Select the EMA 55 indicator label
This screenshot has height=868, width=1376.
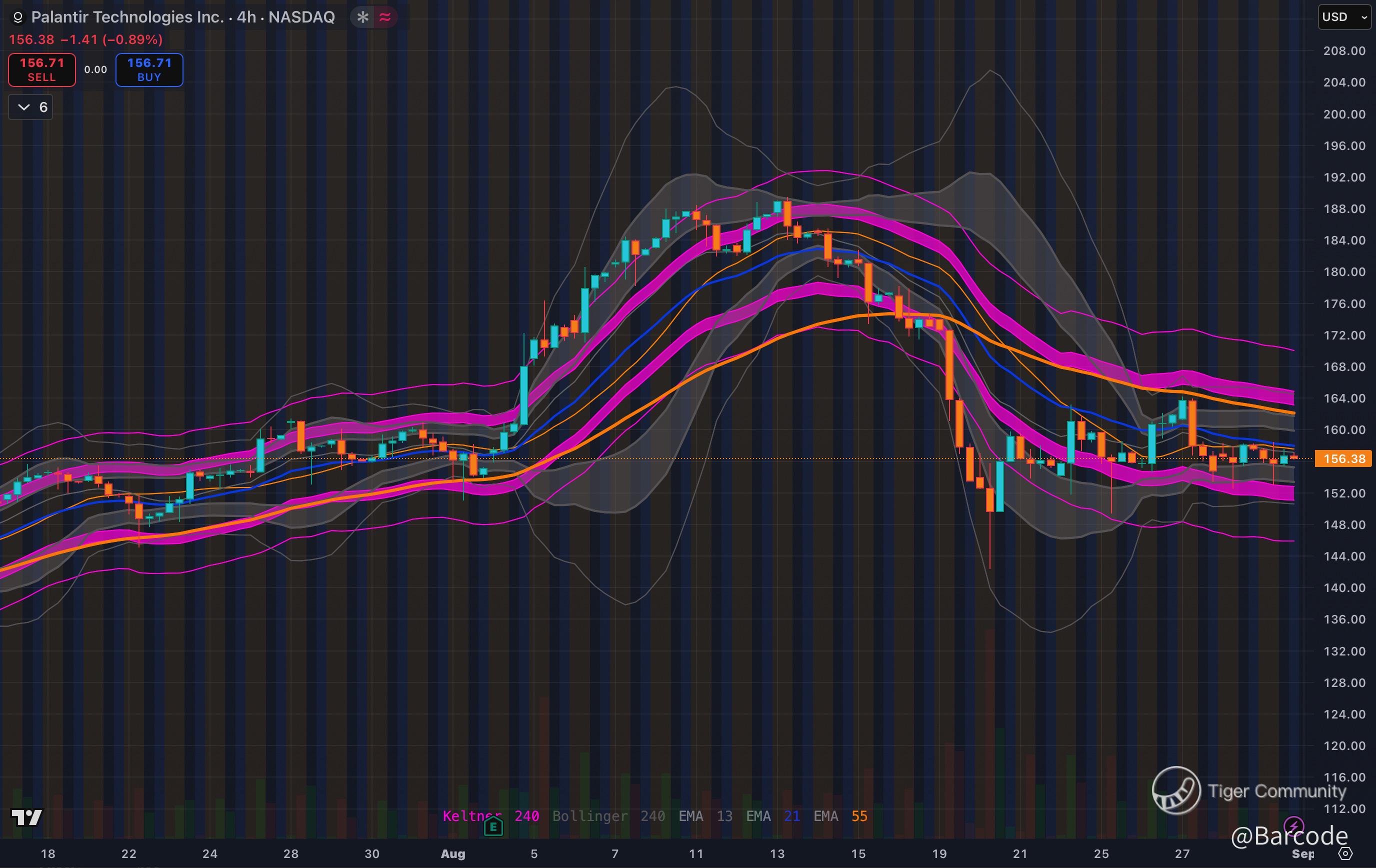coord(840,816)
